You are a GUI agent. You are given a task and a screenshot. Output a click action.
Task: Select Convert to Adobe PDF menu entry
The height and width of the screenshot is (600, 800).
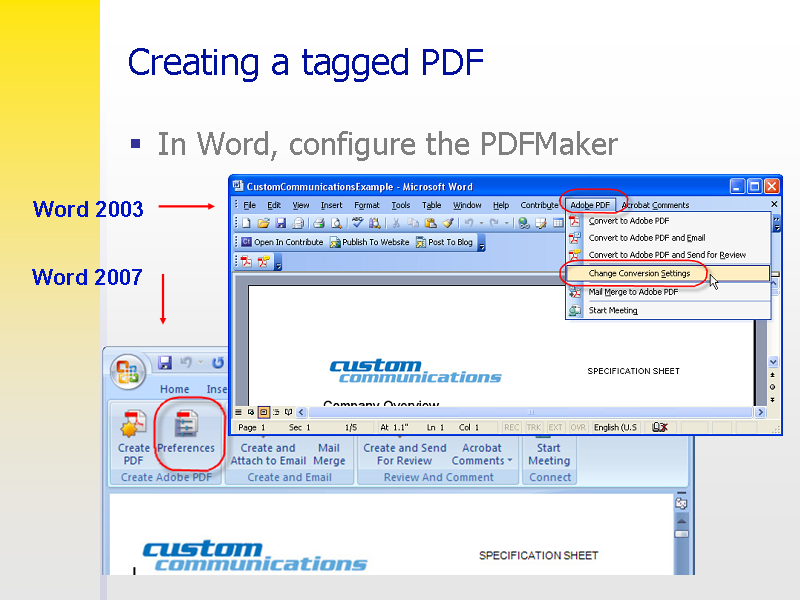(668, 221)
